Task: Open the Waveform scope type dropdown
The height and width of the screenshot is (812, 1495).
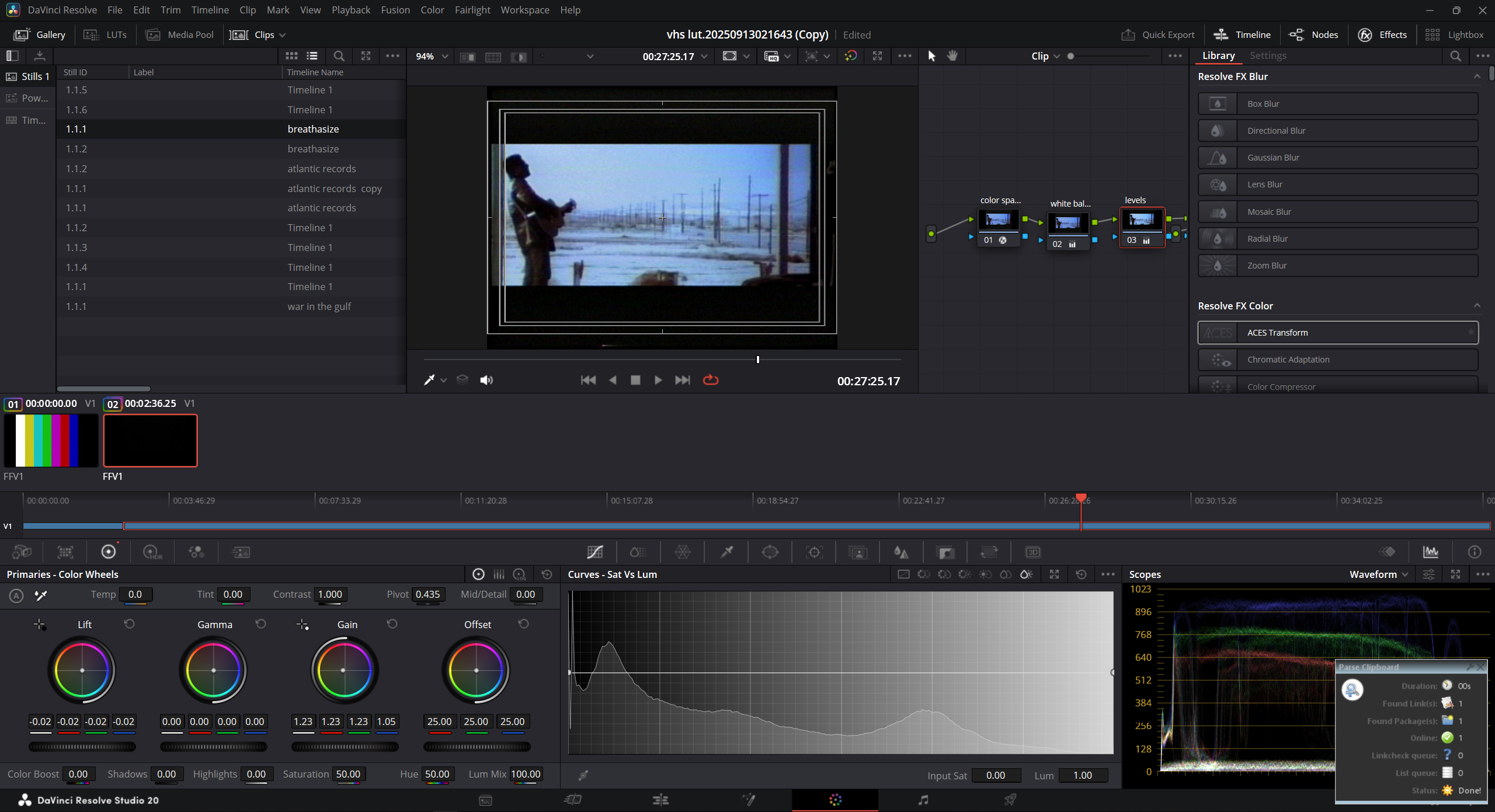Action: pos(1378,574)
